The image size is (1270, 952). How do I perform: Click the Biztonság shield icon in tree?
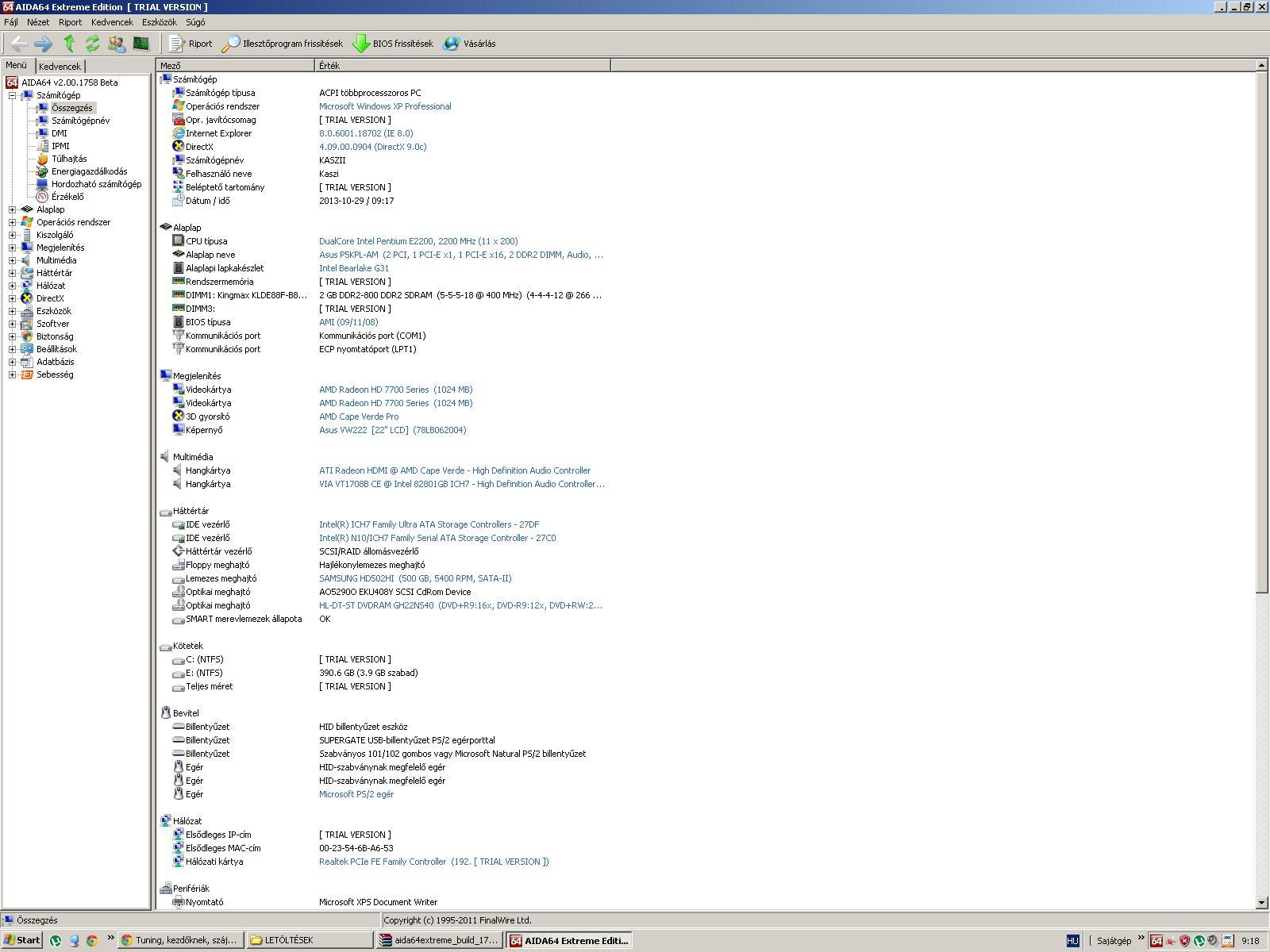pos(27,336)
